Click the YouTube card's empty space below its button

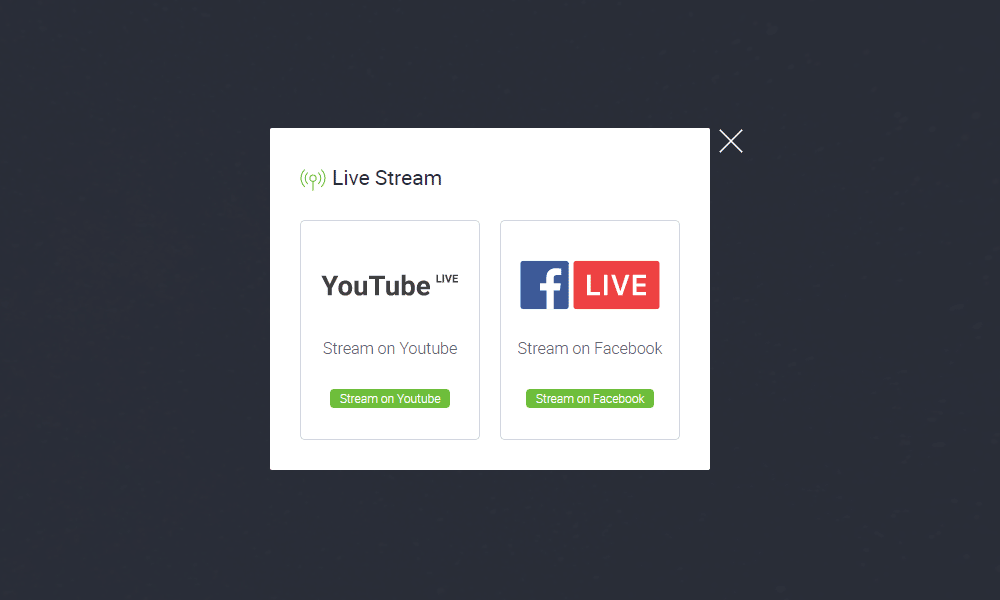click(x=390, y=423)
